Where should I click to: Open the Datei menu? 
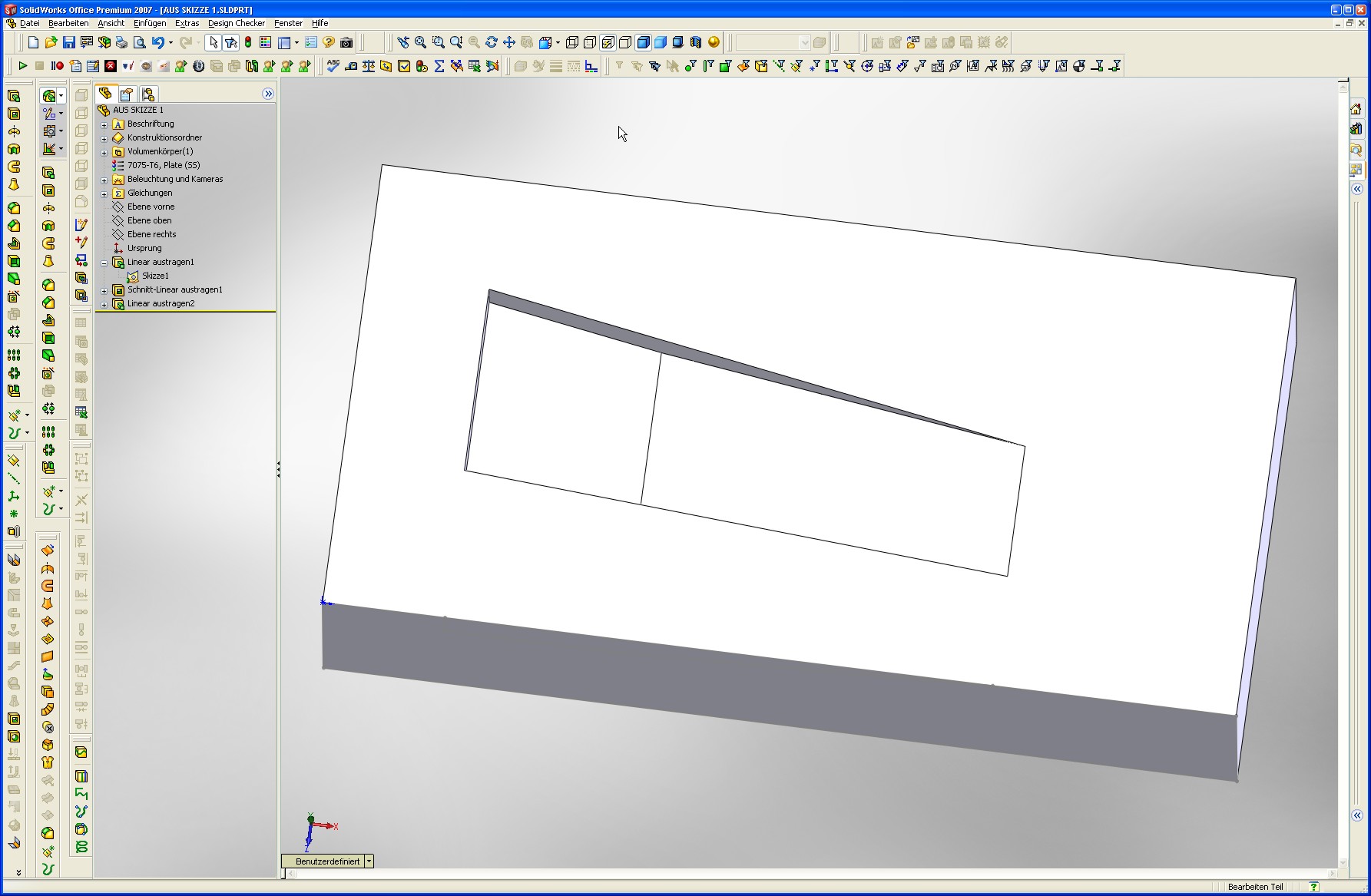pos(29,23)
